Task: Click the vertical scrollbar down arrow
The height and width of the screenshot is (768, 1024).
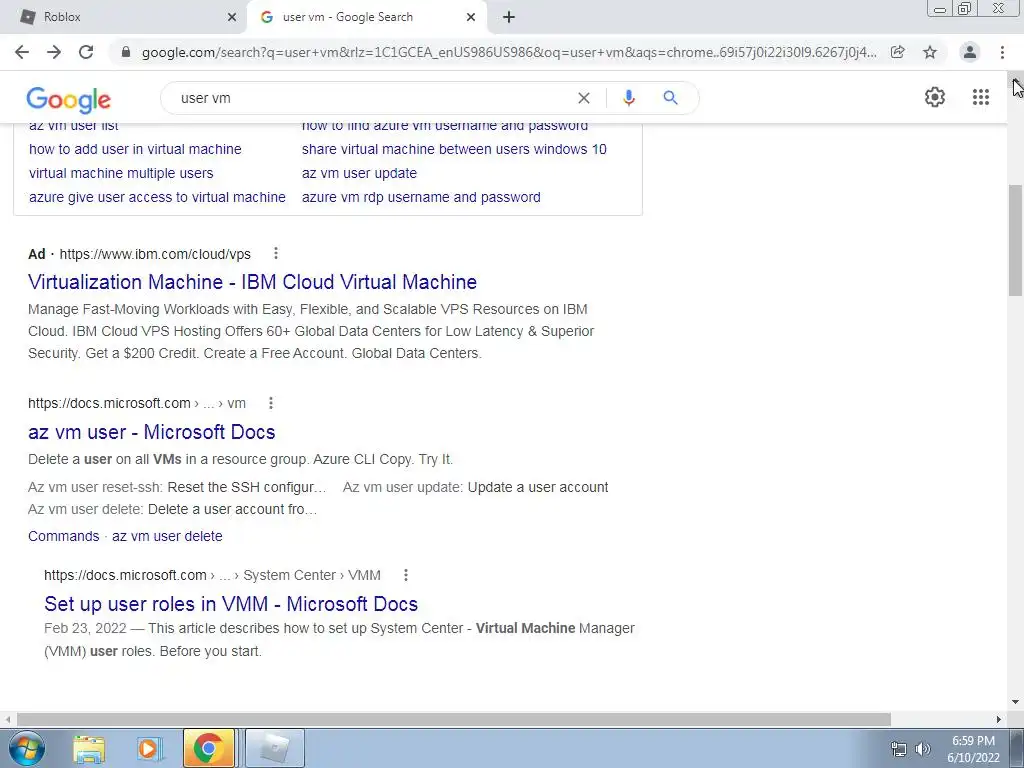Action: click(1016, 702)
